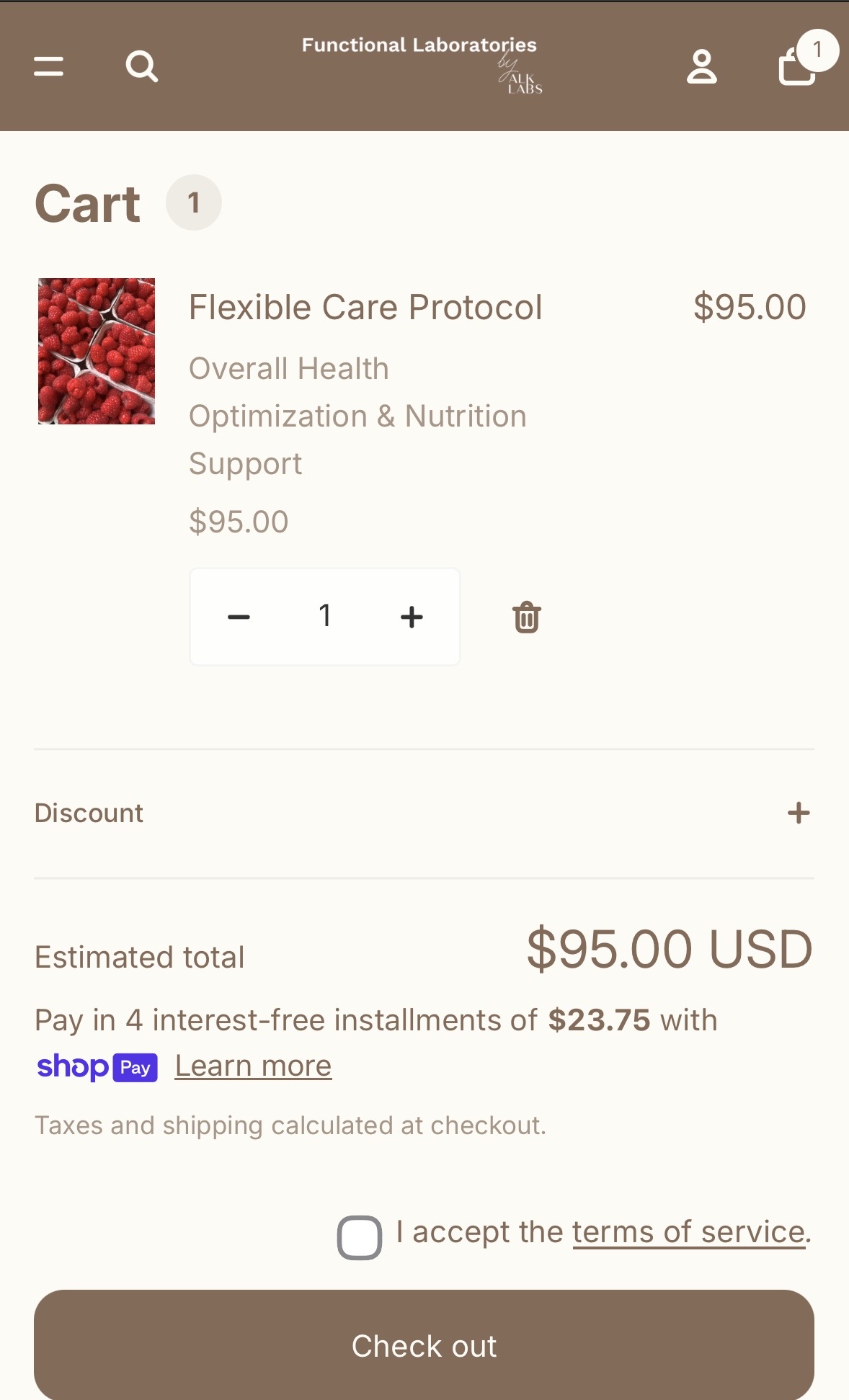Click the cart item count badge beside Cart heading

(x=193, y=202)
